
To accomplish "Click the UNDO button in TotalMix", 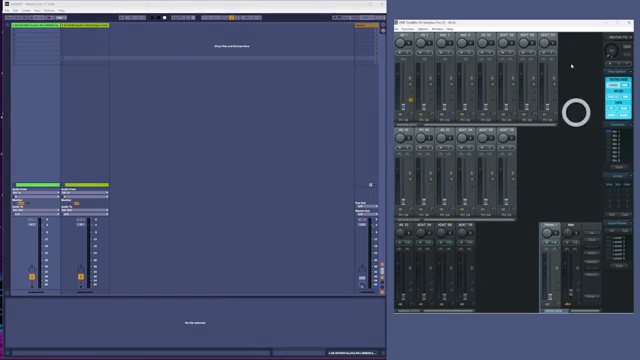I will [x=627, y=47].
